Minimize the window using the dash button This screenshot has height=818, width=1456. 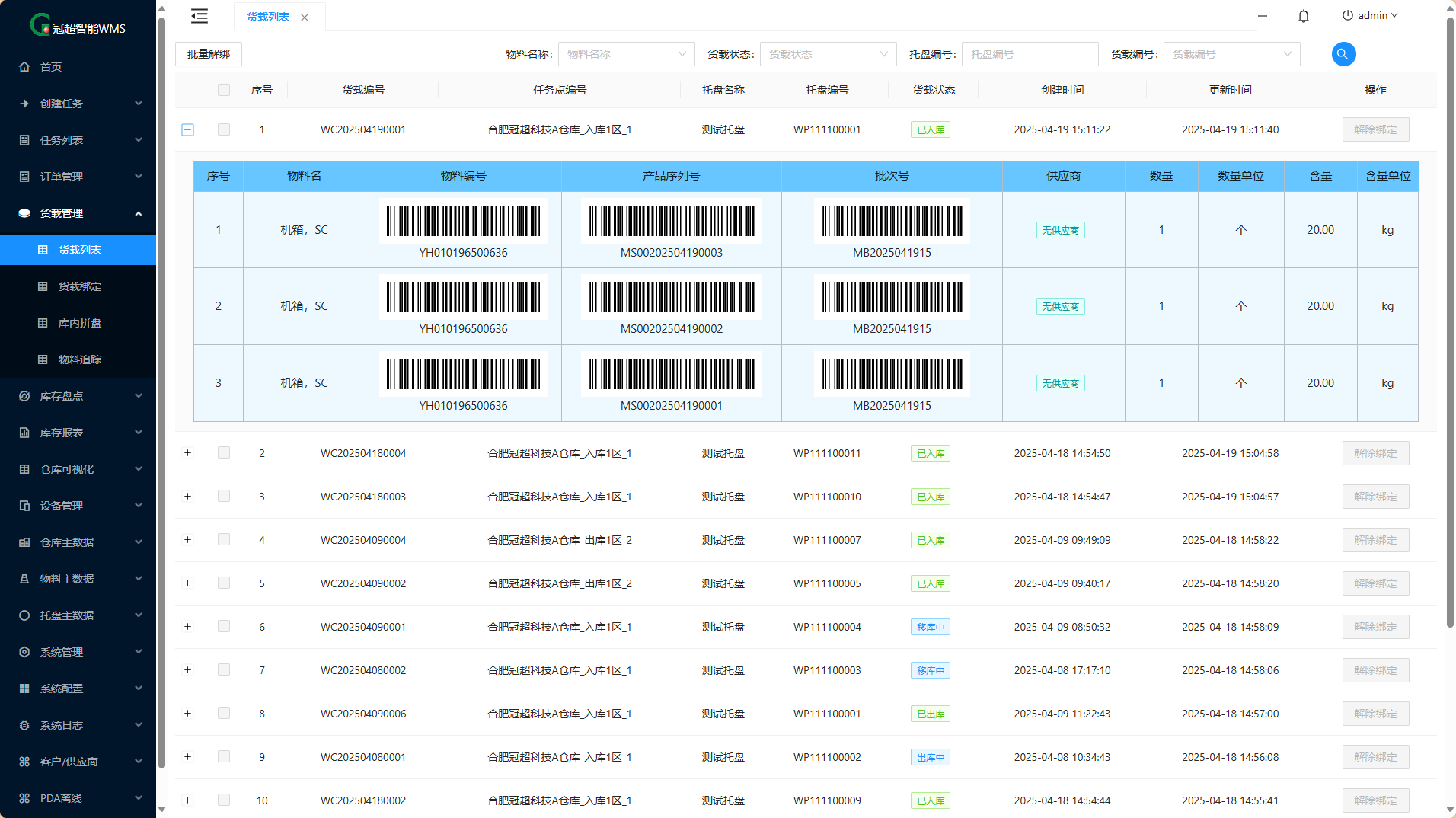pos(1263,16)
